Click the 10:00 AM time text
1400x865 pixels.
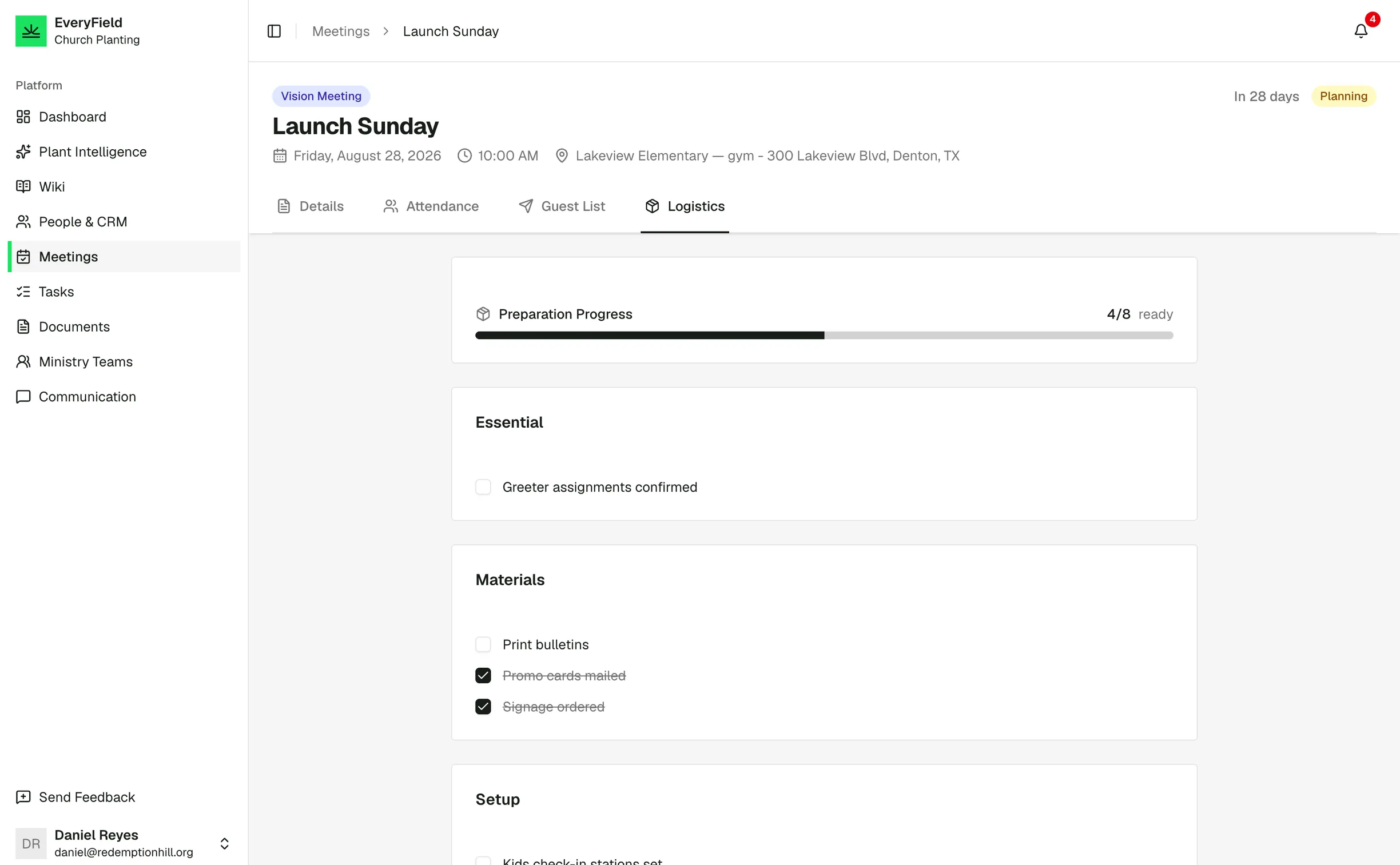(508, 156)
